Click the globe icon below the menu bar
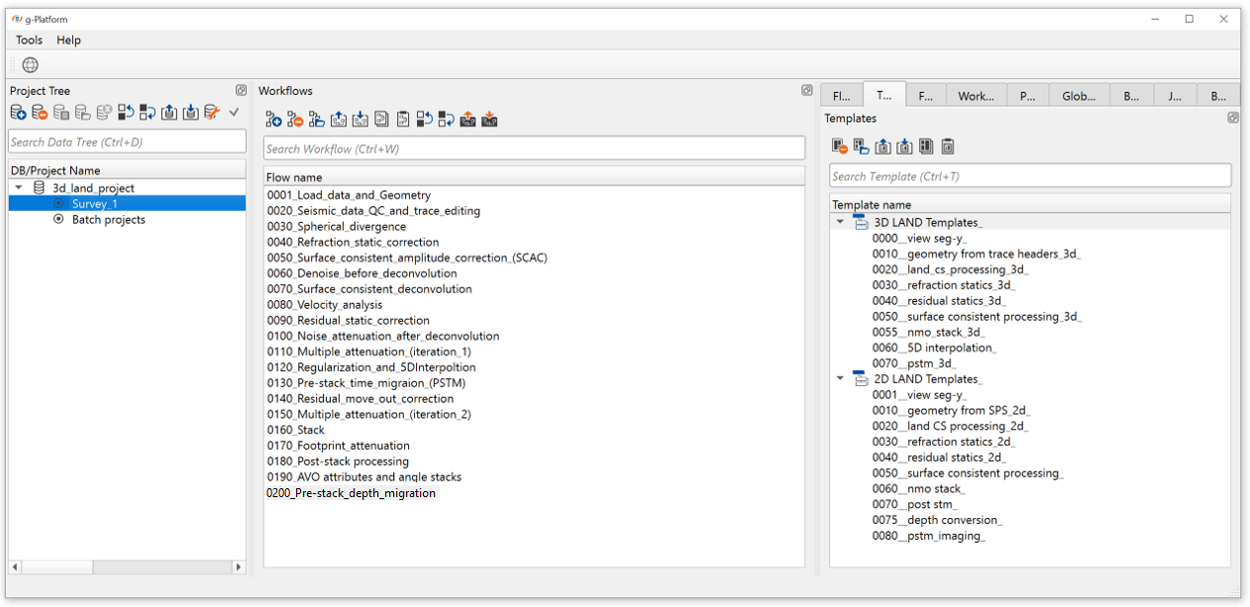 pos(30,66)
